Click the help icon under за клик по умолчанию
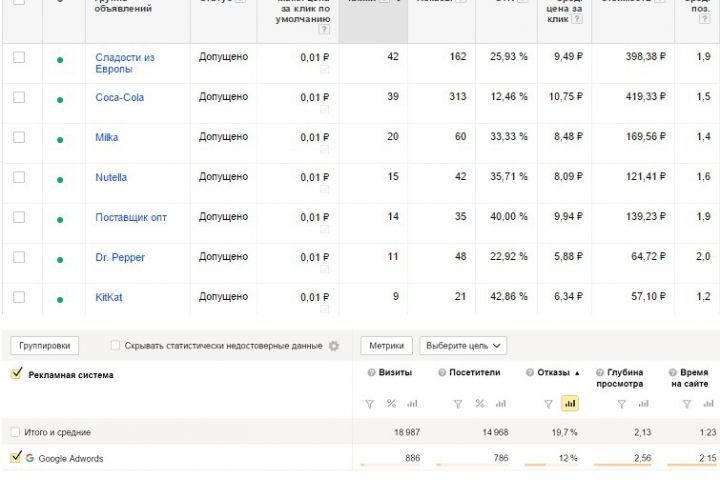The height and width of the screenshot is (480, 720). (324, 29)
